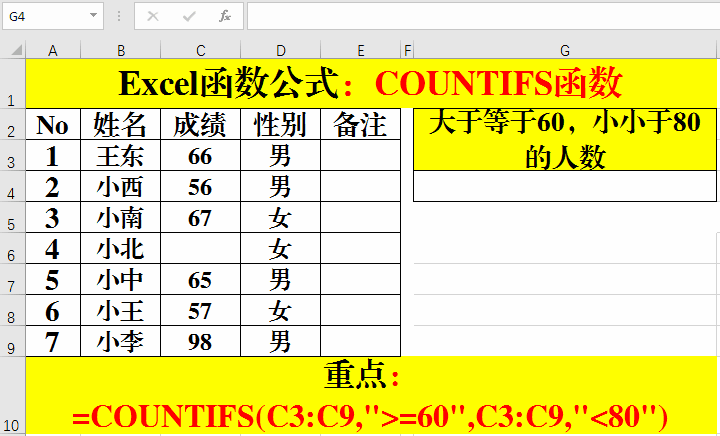This screenshot has width=720, height=436.
Task: Select column F header
Action: point(407,50)
